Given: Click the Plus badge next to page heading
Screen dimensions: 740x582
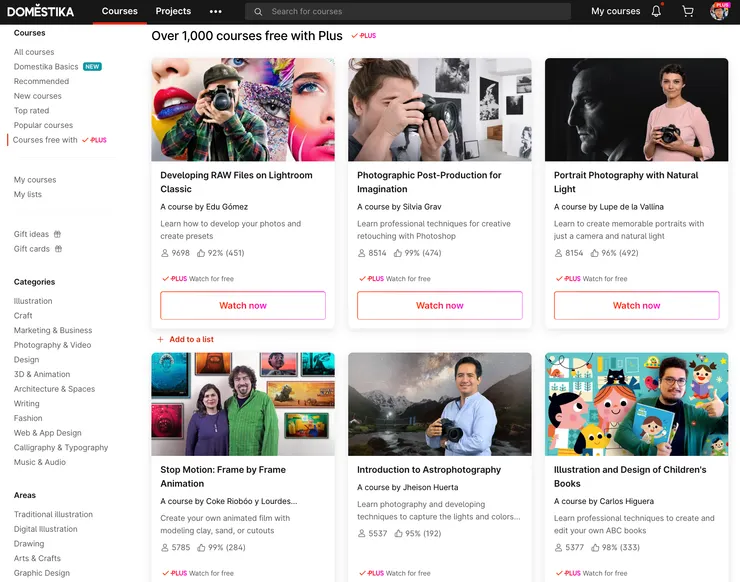Looking at the screenshot, I should coord(364,36).
